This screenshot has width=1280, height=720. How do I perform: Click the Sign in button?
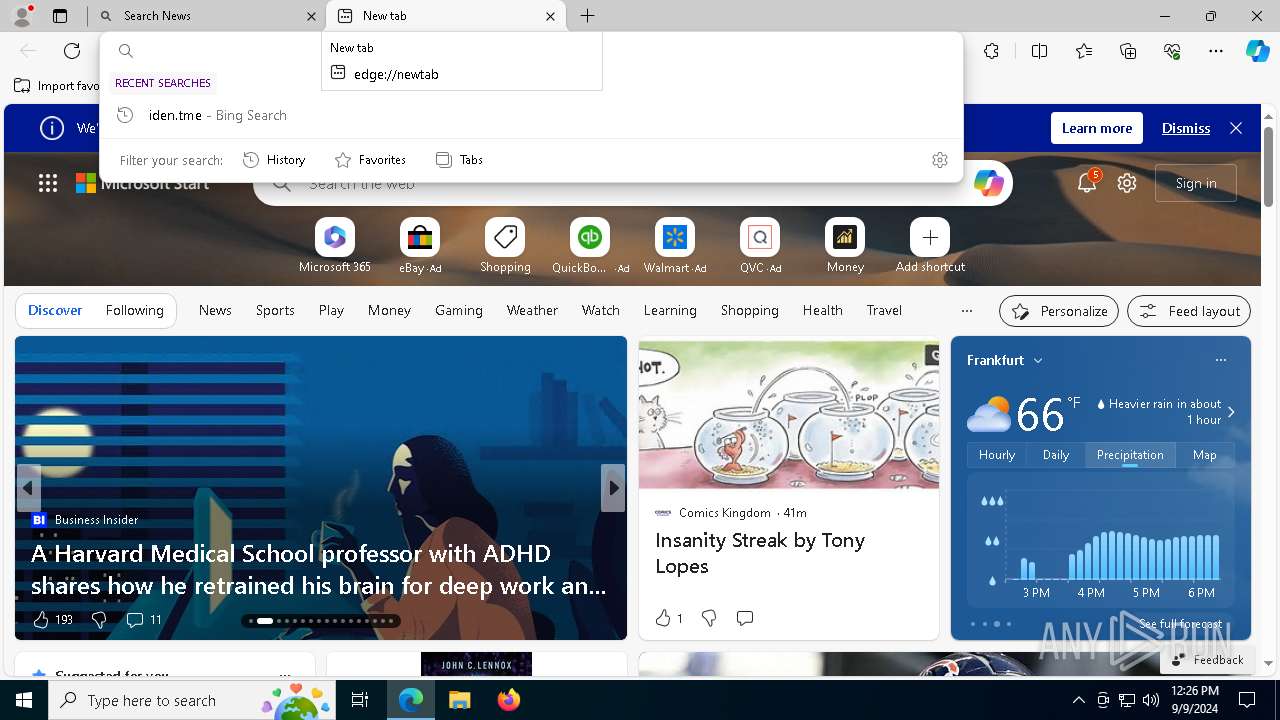[x=1196, y=183]
